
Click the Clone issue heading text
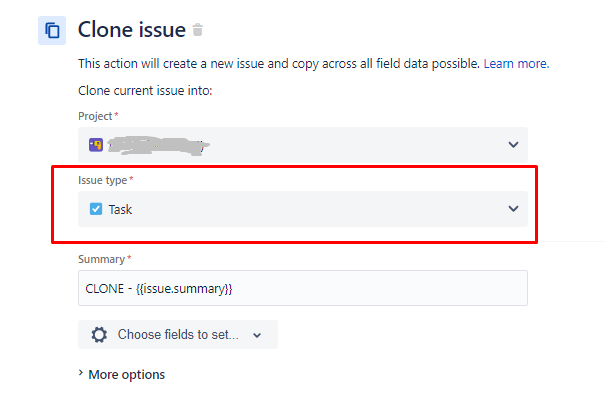(132, 30)
